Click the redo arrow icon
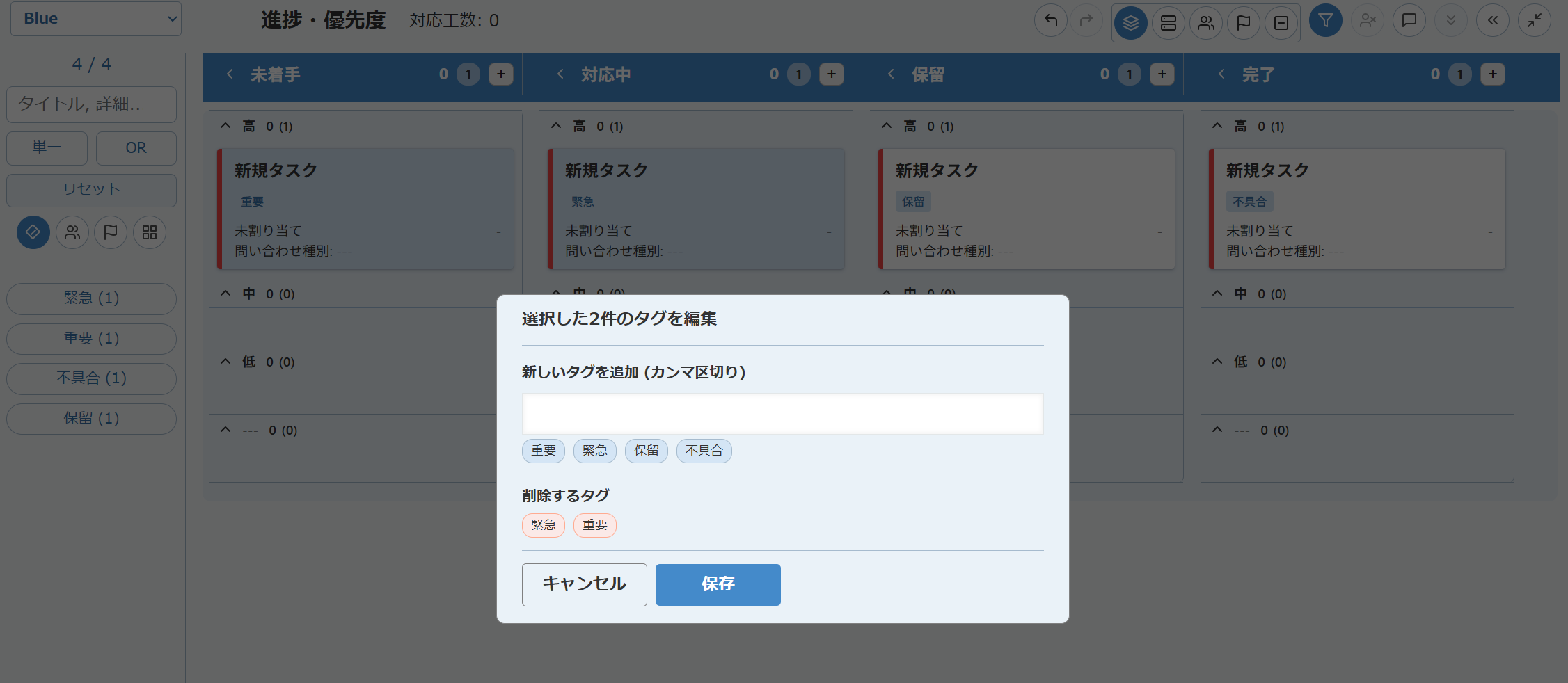 pyautogui.click(x=1086, y=21)
